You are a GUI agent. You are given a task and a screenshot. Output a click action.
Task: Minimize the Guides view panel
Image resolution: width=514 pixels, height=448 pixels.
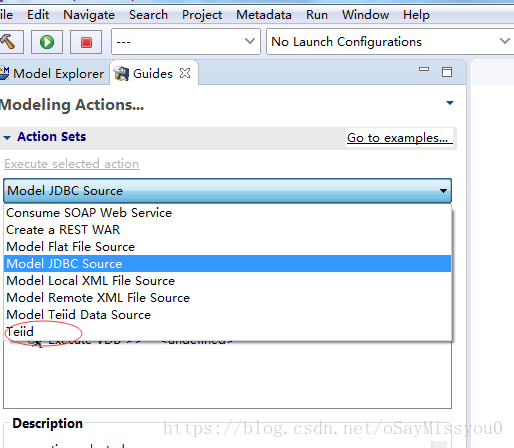point(424,69)
